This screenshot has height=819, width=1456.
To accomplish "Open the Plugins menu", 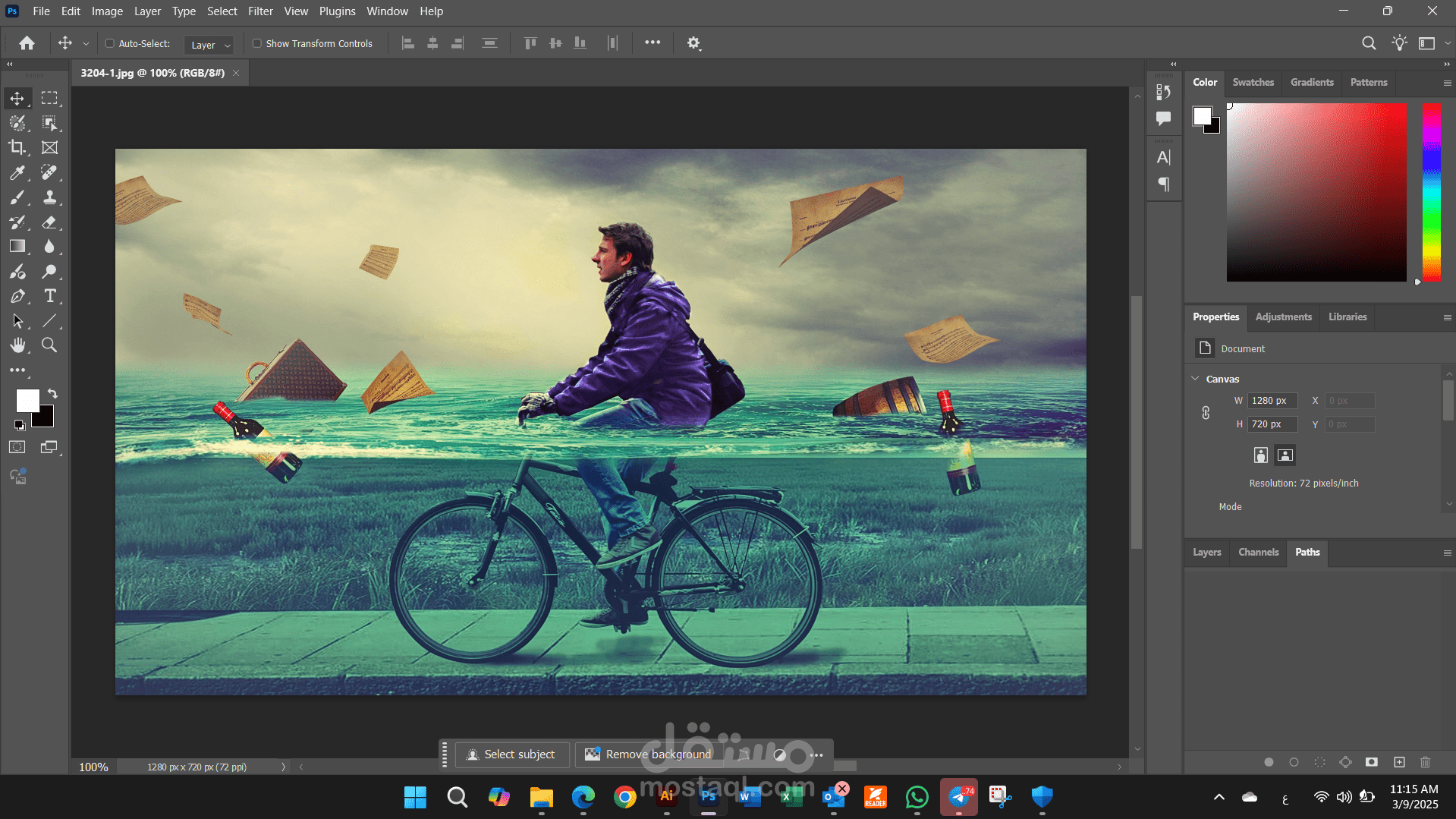I will click(337, 11).
